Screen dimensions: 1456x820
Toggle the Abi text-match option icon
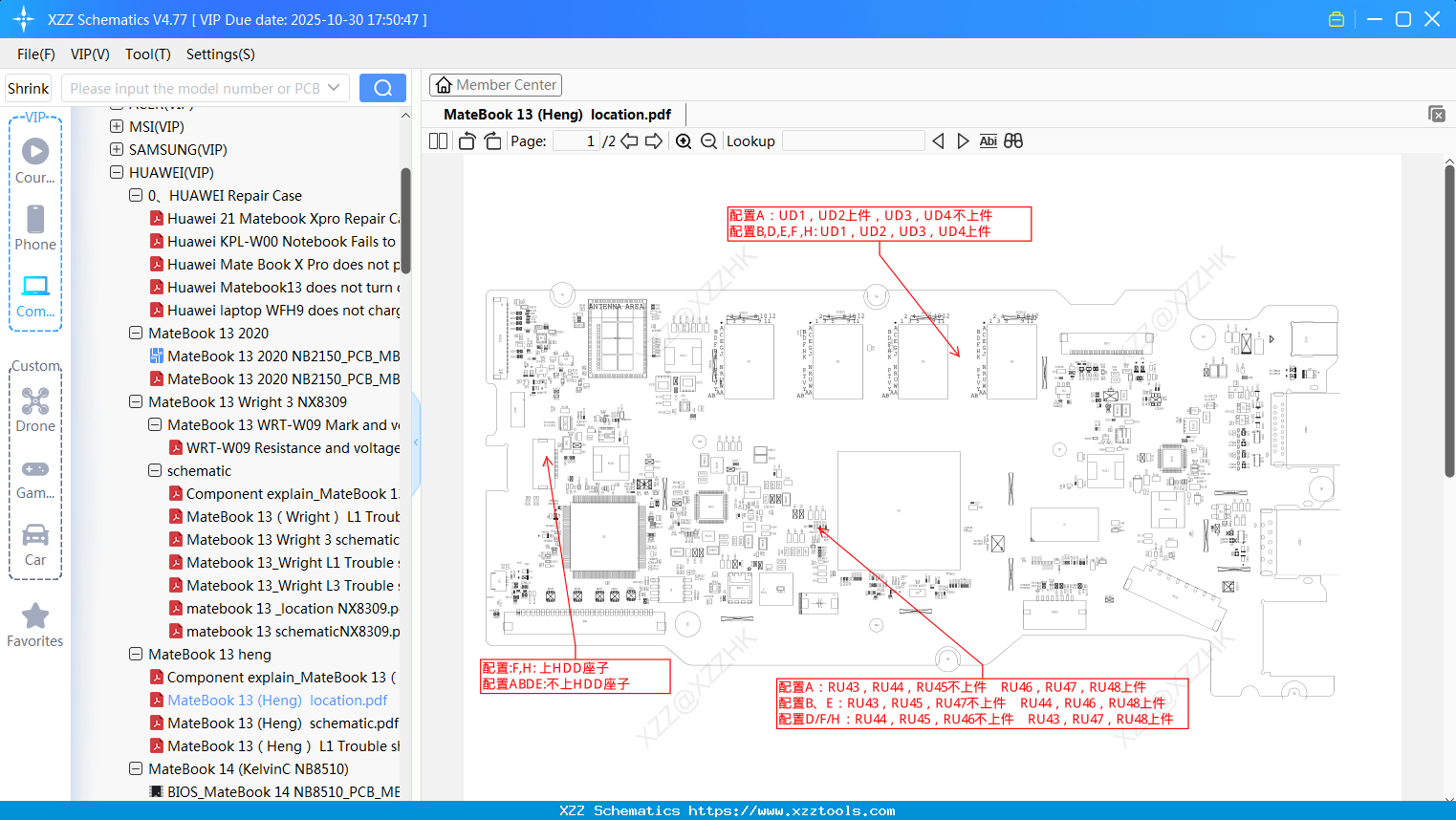988,141
